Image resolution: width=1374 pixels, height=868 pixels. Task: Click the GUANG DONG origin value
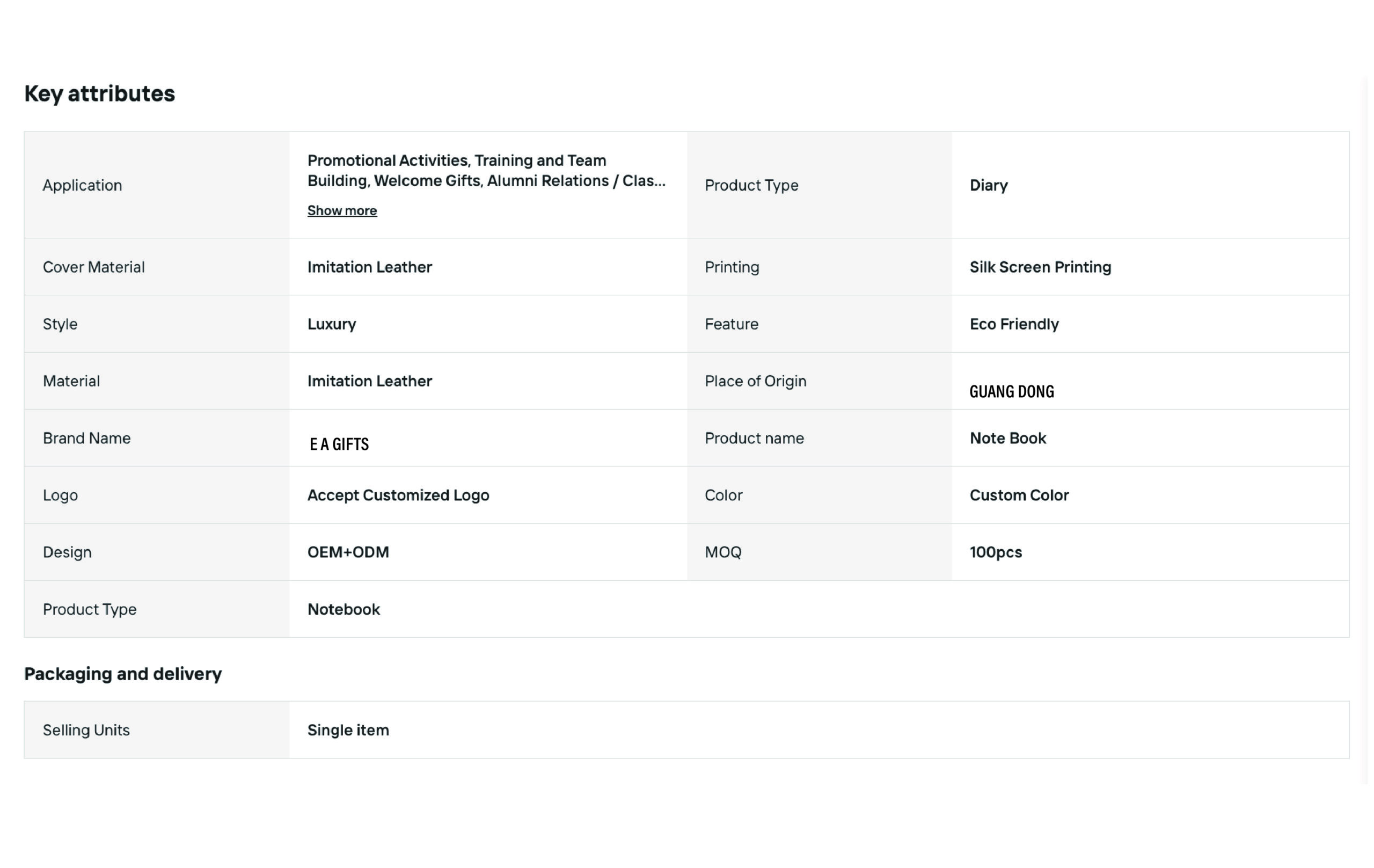point(1012,391)
